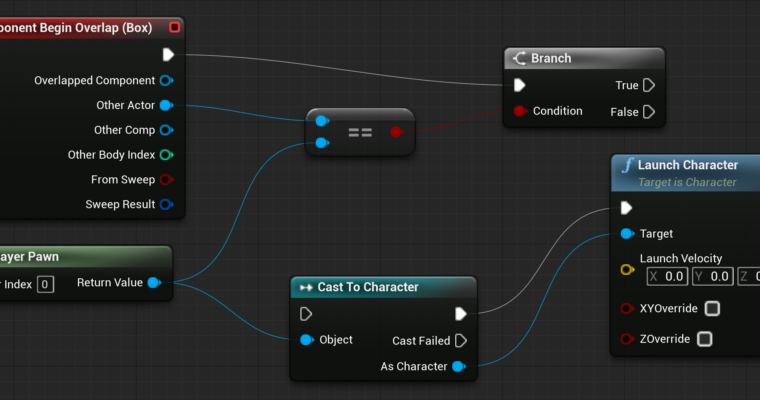Select the From Sweep boolean pin
Screen dimensions: 760x400
(x=167, y=179)
